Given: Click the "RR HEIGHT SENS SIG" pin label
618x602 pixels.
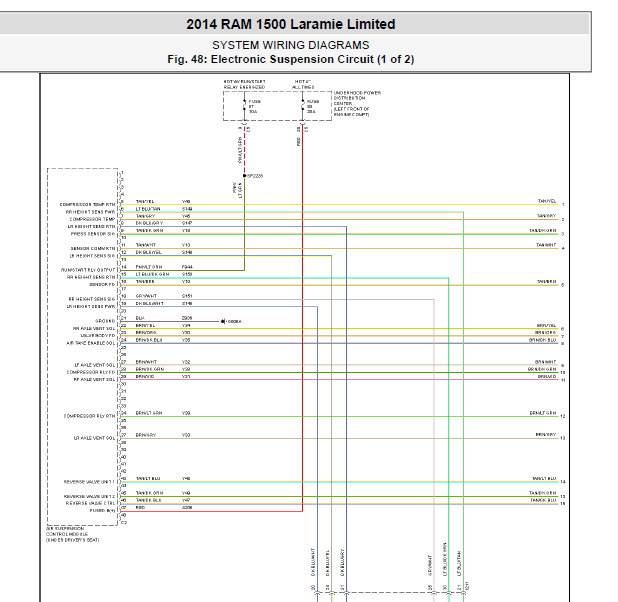Looking at the screenshot, I should 92,299.
